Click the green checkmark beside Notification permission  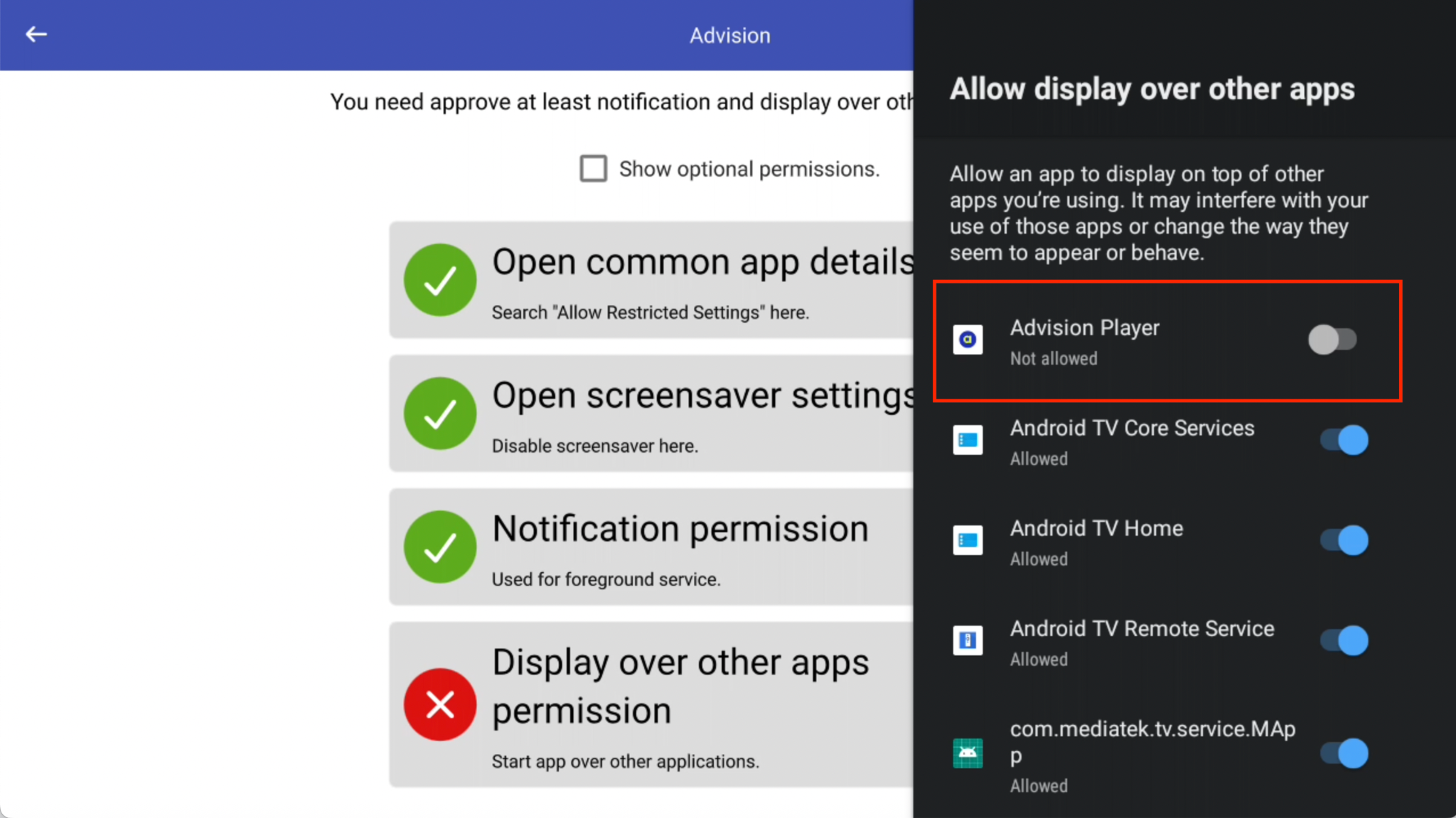pos(440,547)
